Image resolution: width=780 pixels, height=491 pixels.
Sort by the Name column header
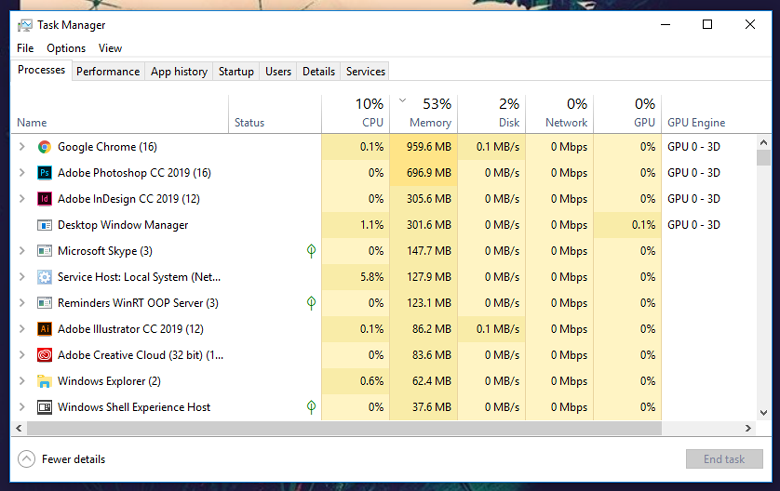(120, 114)
